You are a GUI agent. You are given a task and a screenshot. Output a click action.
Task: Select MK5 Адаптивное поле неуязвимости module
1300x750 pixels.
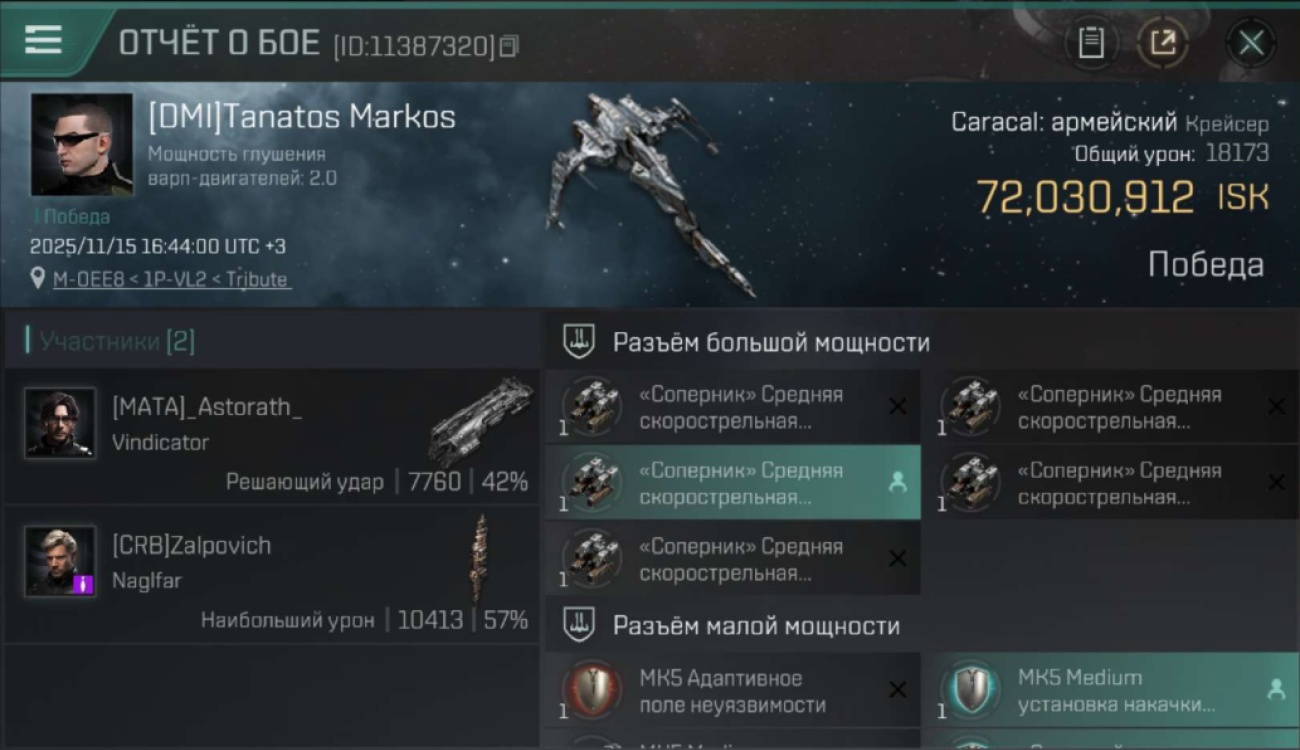(733, 690)
